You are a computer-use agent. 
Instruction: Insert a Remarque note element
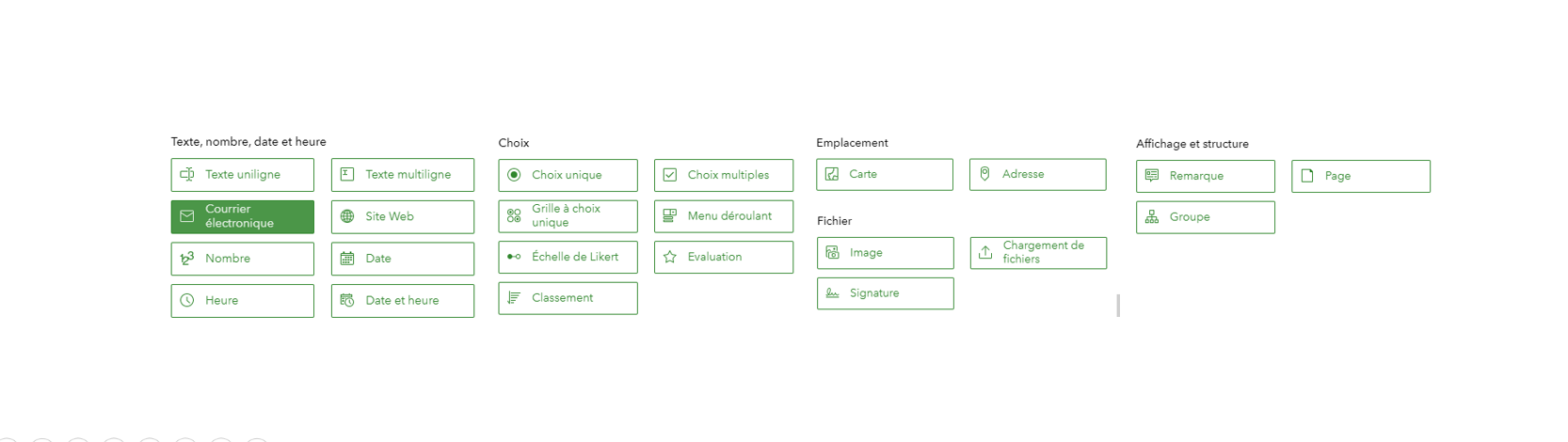[x=1206, y=176]
